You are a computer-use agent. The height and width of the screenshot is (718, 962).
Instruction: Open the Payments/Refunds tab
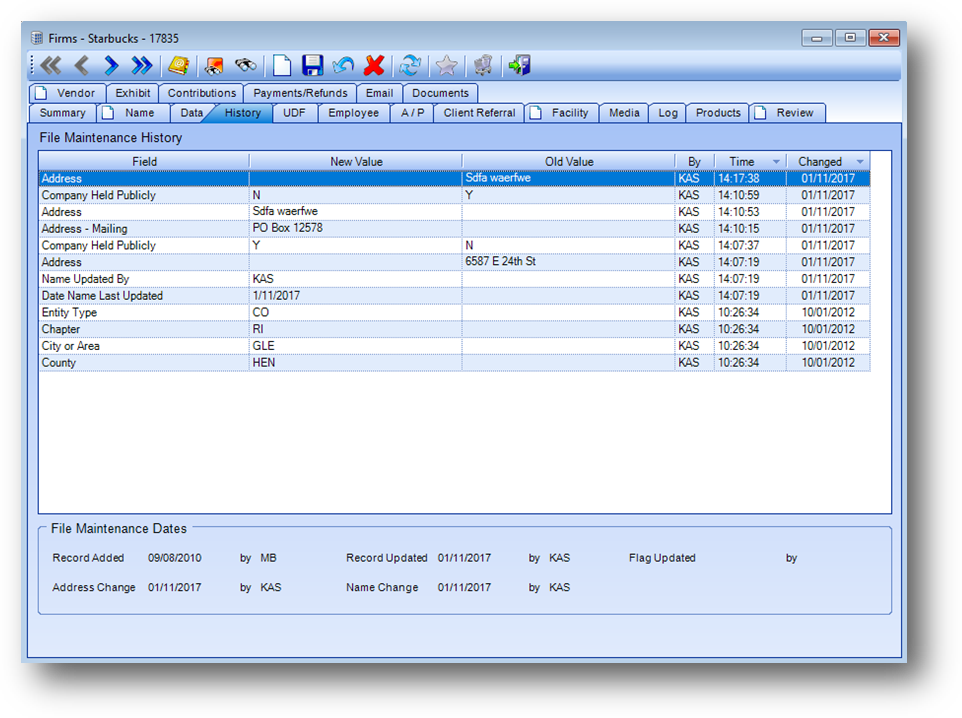pos(300,93)
